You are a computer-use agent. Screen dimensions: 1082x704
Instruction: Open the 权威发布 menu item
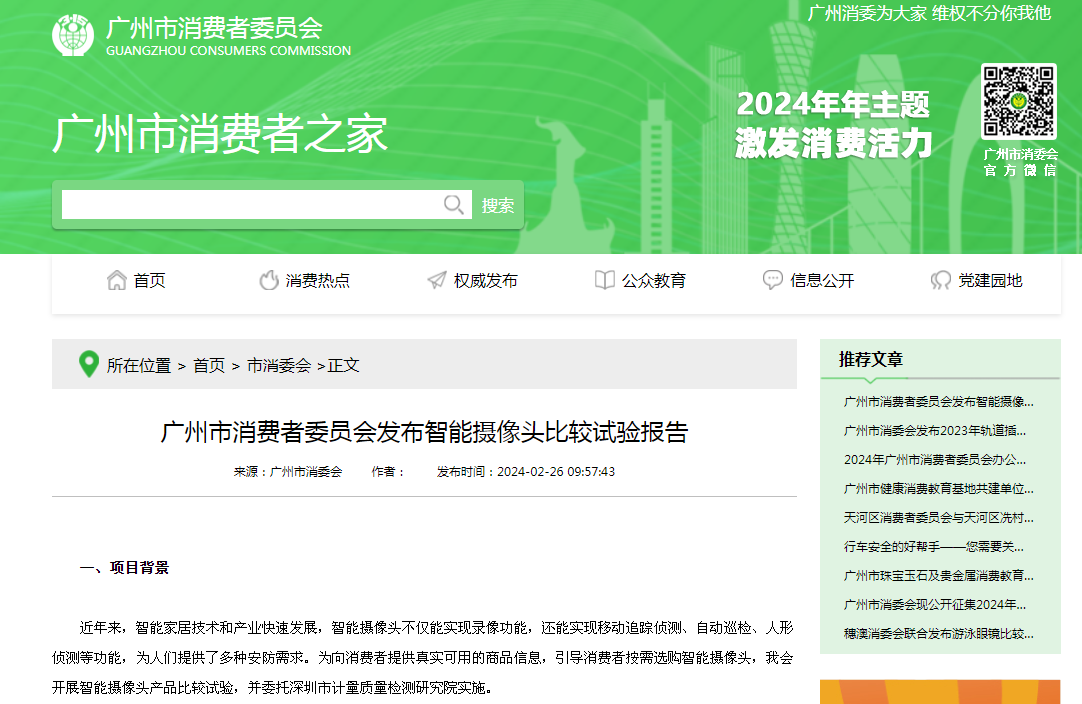point(486,281)
